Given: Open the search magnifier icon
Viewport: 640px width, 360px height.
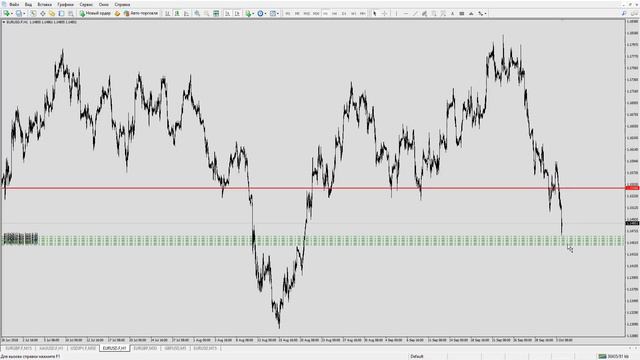Looking at the screenshot, I should [x=624, y=13].
